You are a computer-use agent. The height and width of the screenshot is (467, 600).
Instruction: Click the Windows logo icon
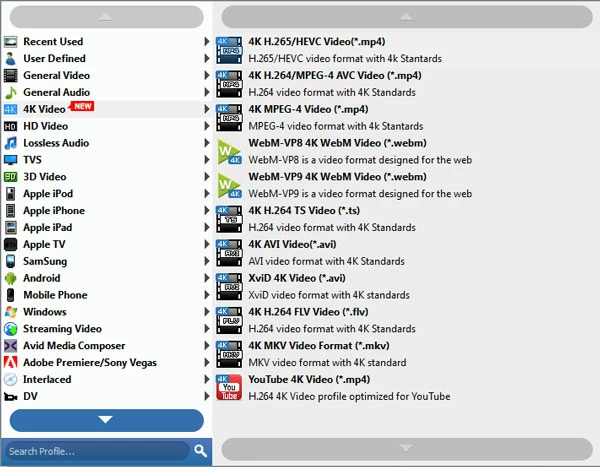click(10, 313)
